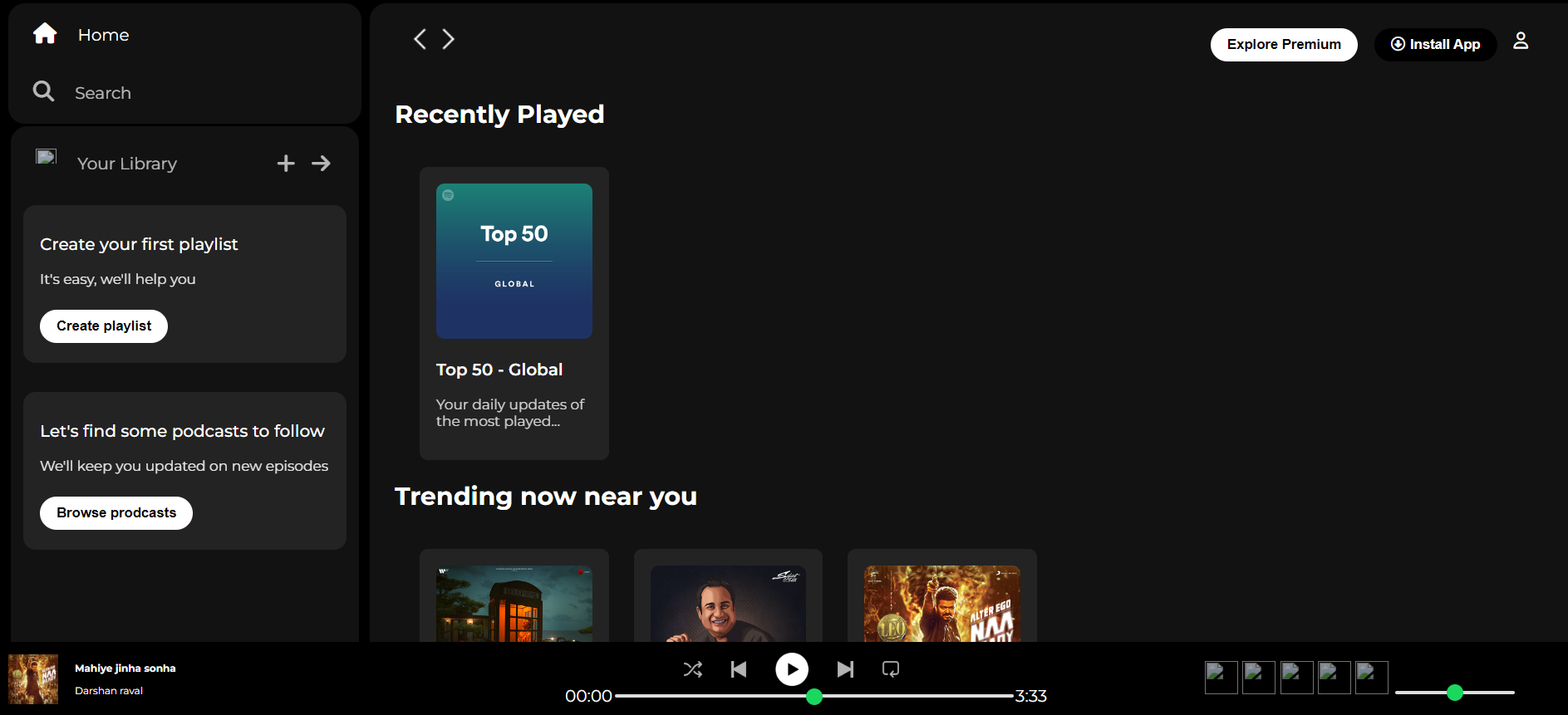Click the Create playlist button
1568x715 pixels.
tap(104, 326)
